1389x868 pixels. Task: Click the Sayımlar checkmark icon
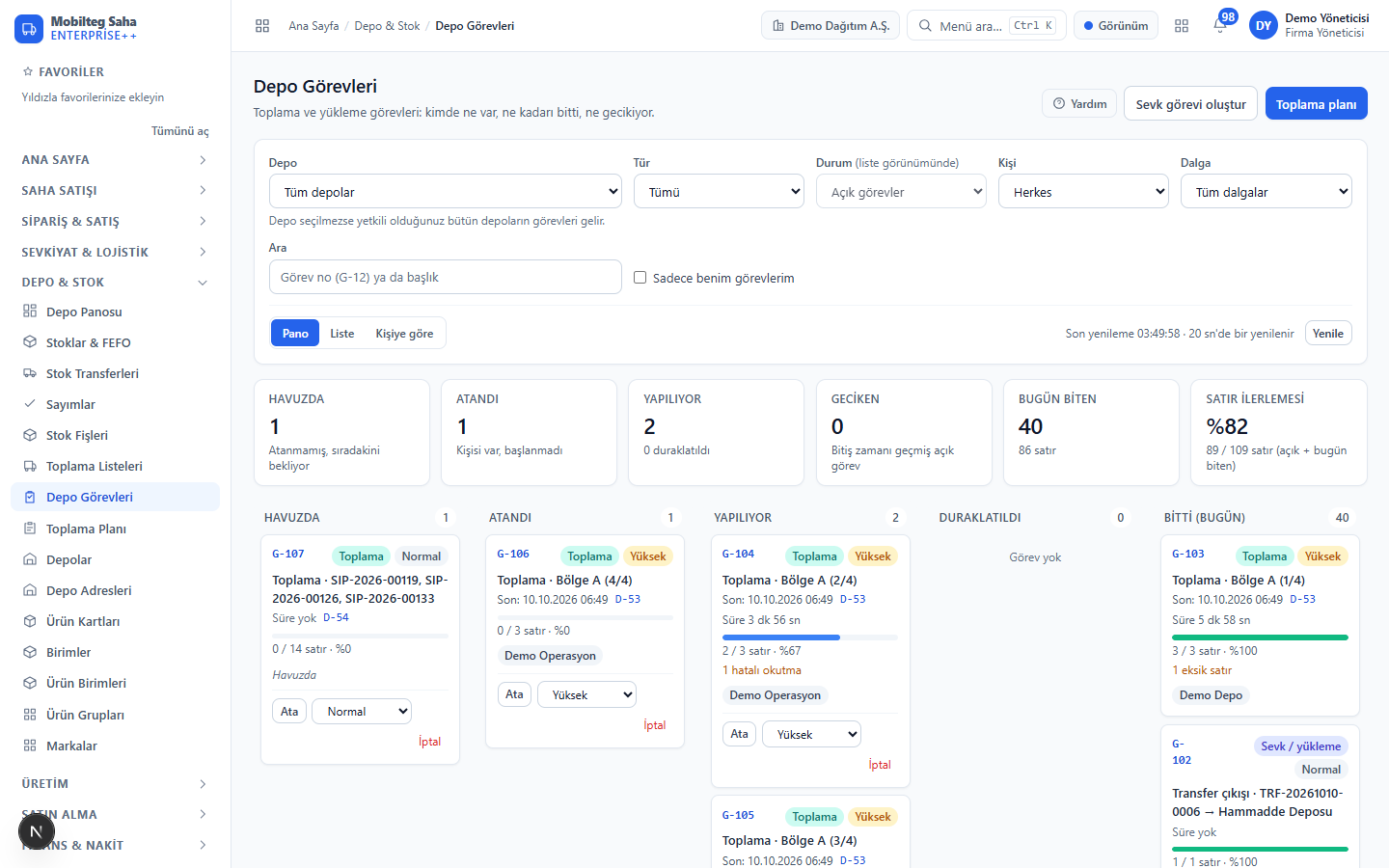pyautogui.click(x=30, y=404)
